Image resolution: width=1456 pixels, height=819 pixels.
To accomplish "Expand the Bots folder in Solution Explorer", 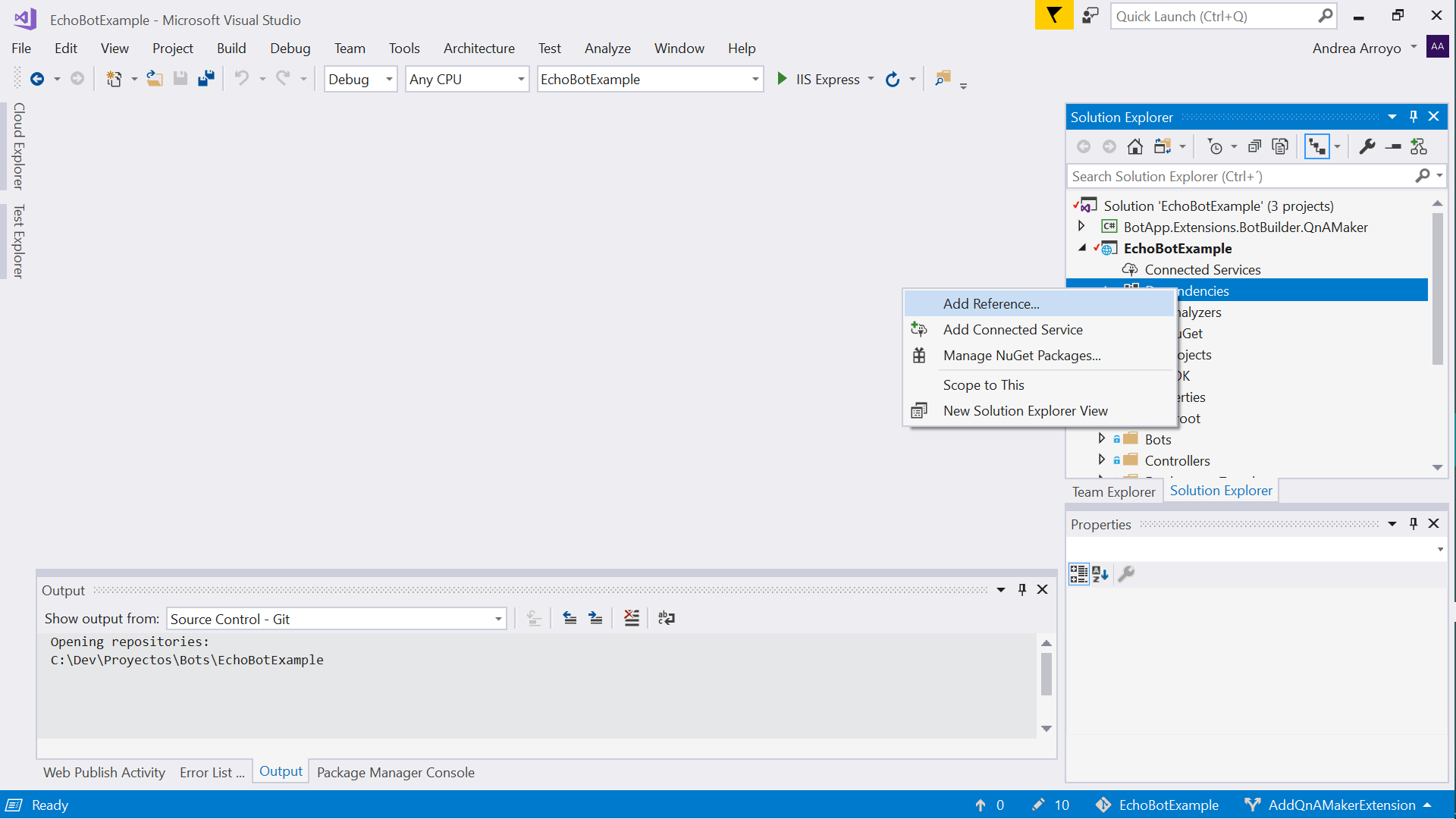I will [1102, 439].
